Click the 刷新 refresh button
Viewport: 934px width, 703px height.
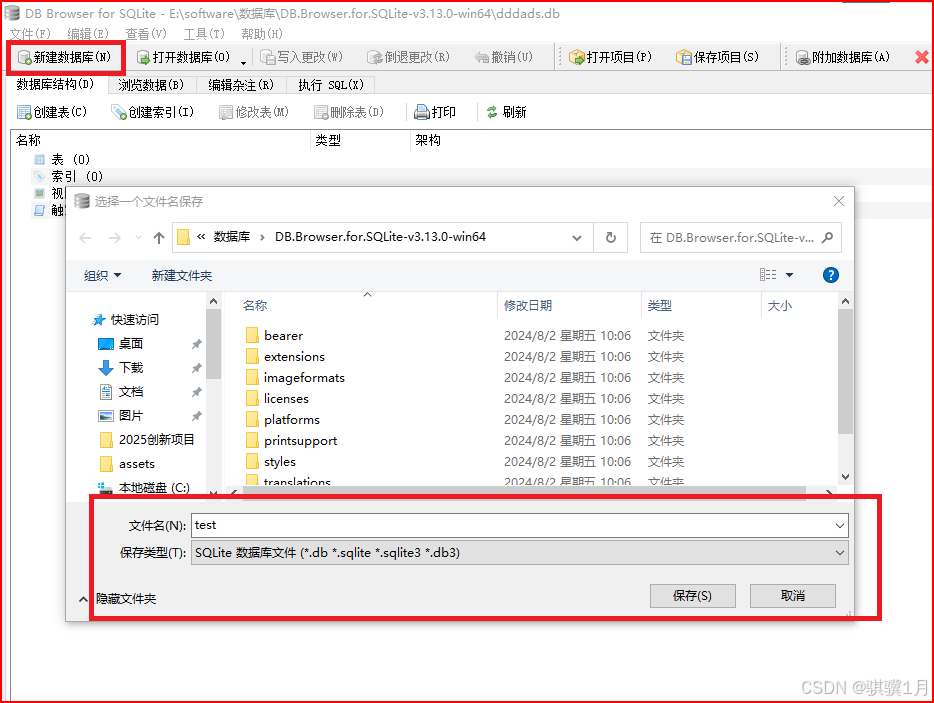point(506,112)
